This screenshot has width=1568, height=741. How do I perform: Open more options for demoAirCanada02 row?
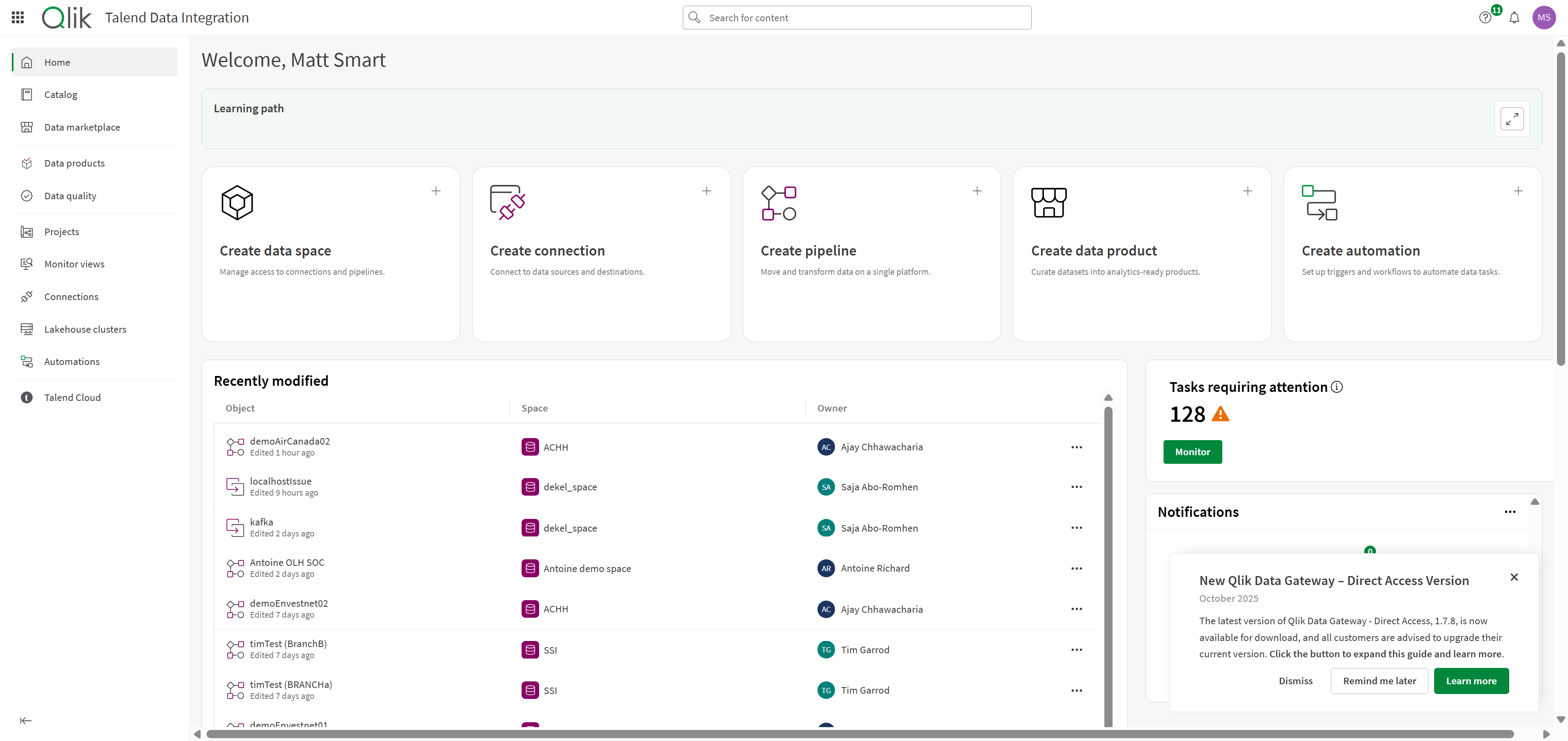[1076, 447]
